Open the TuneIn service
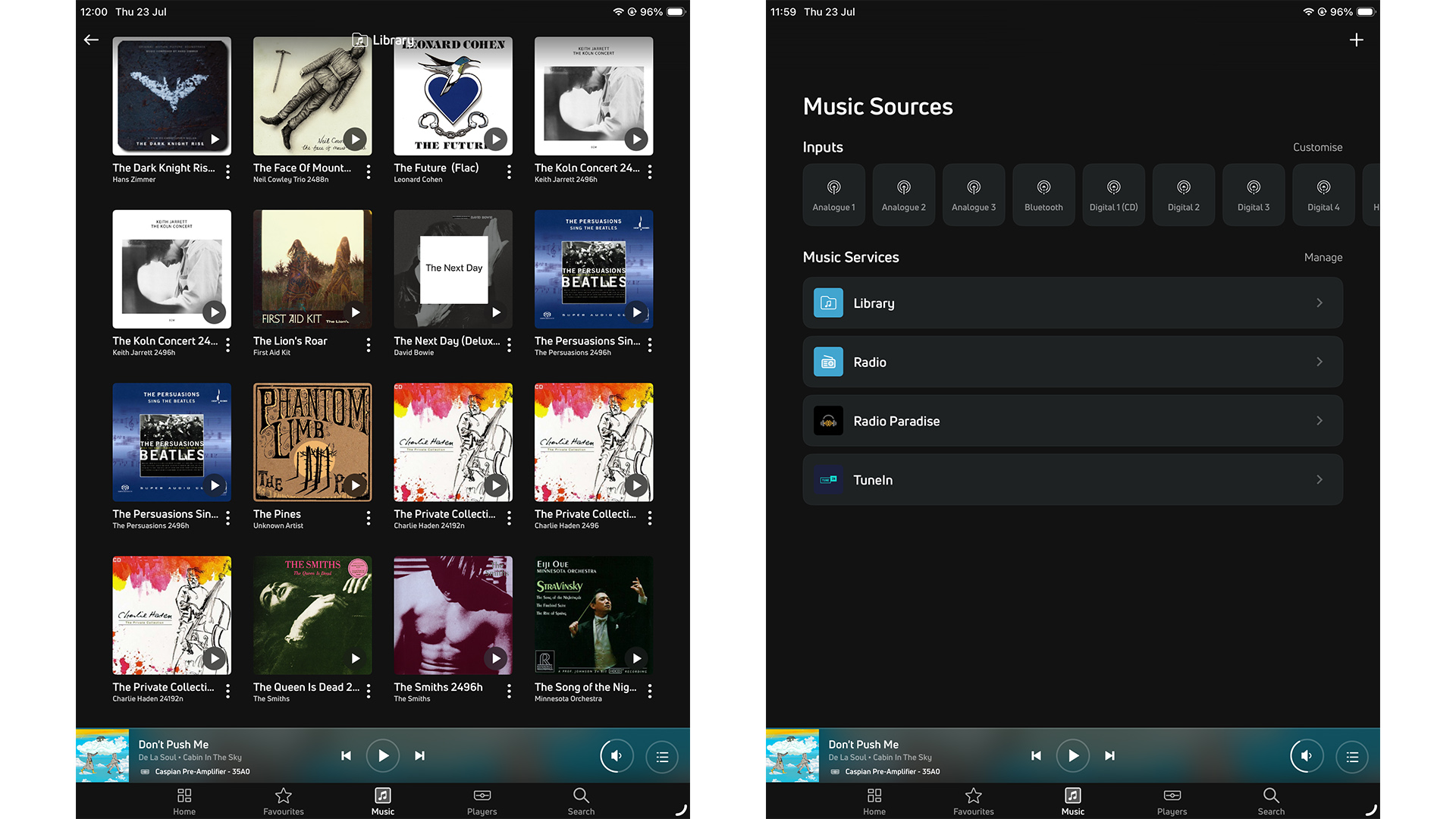The image size is (1456, 819). [x=1072, y=479]
